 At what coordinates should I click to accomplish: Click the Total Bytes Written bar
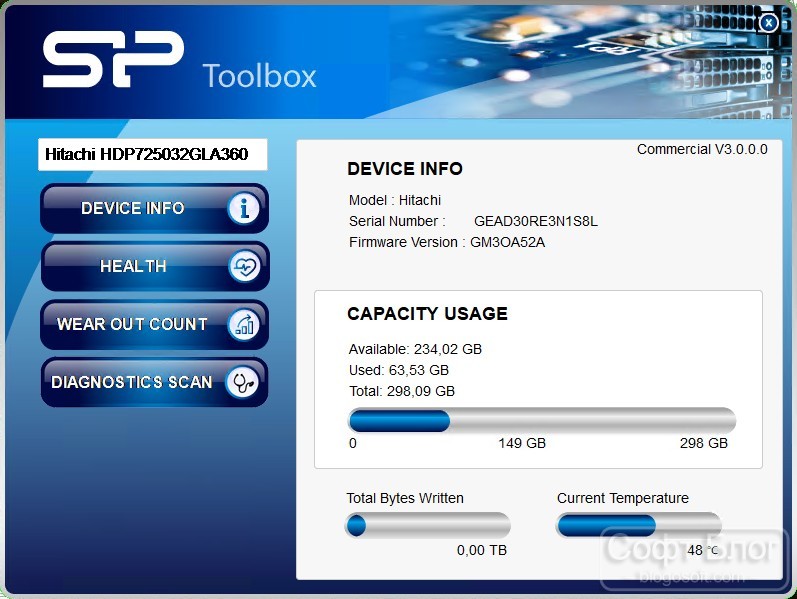pos(427,525)
